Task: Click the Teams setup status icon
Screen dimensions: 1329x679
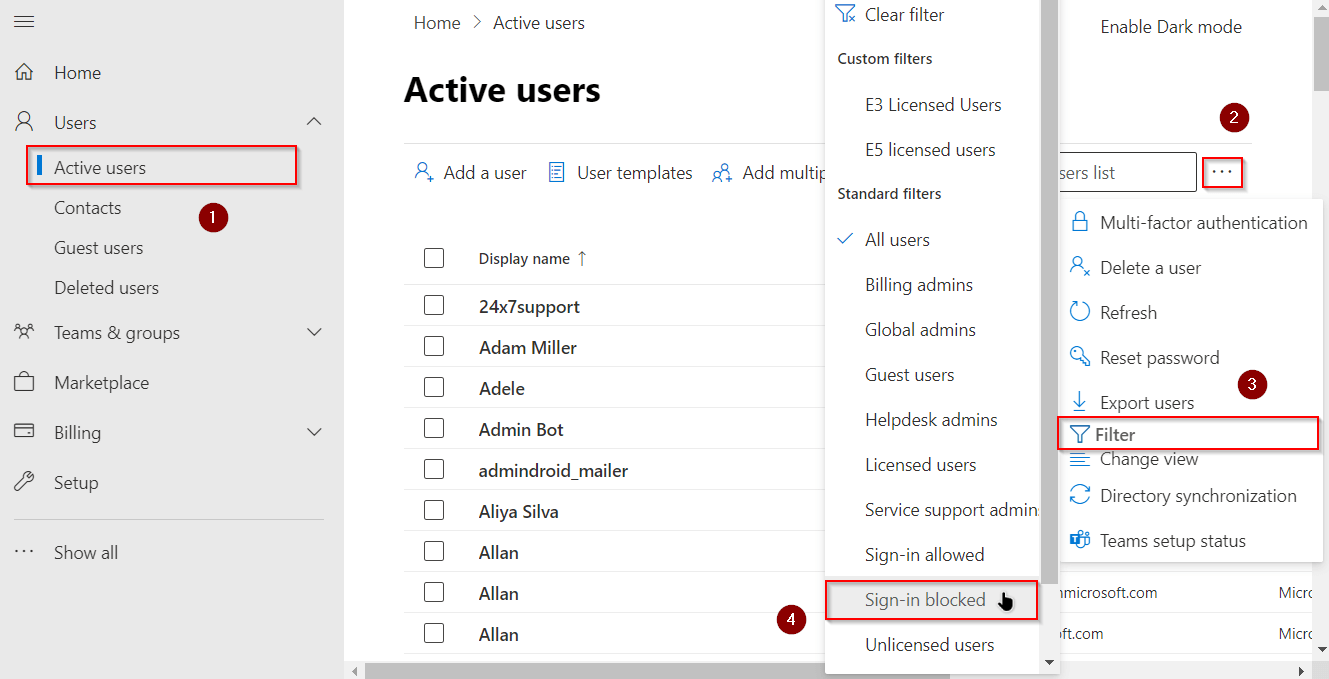Action: (1079, 540)
